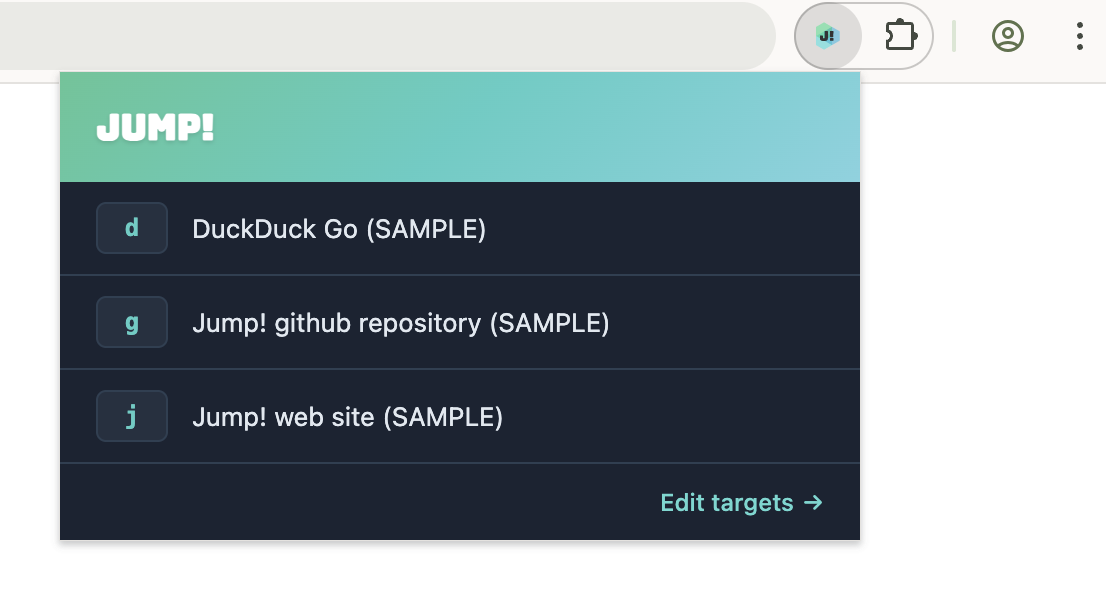The width and height of the screenshot is (1106, 614).
Task: Click the 'j' shortcut key badge
Action: [131, 416]
